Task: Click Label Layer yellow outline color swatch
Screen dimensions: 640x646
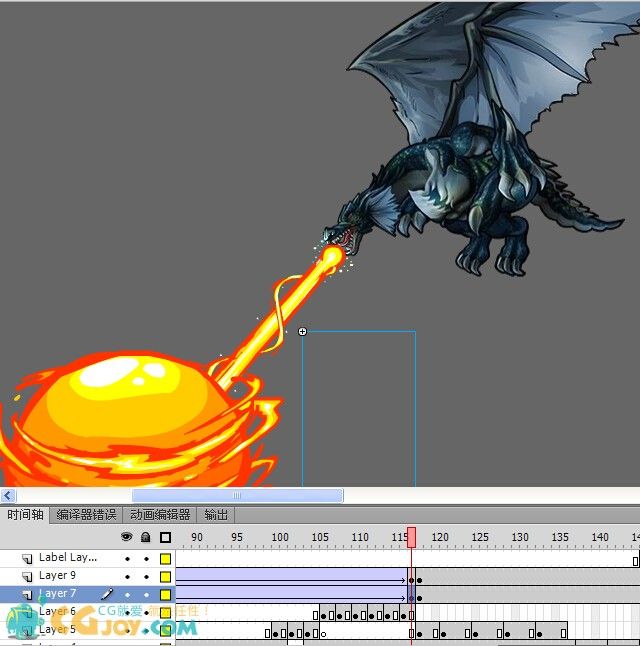Action: pyautogui.click(x=165, y=559)
